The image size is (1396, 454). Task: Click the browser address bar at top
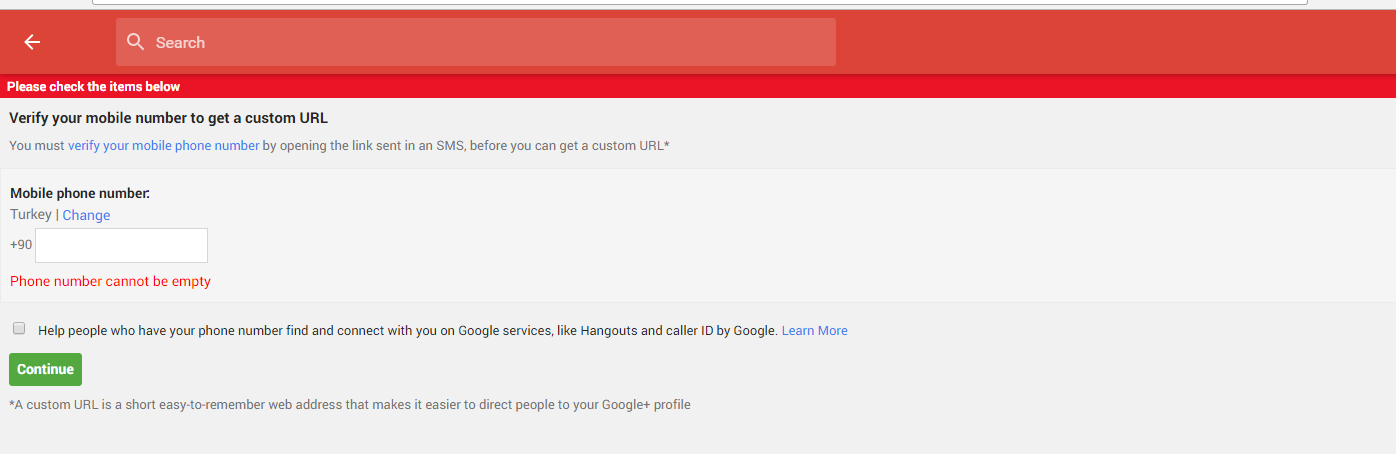tap(700, 3)
